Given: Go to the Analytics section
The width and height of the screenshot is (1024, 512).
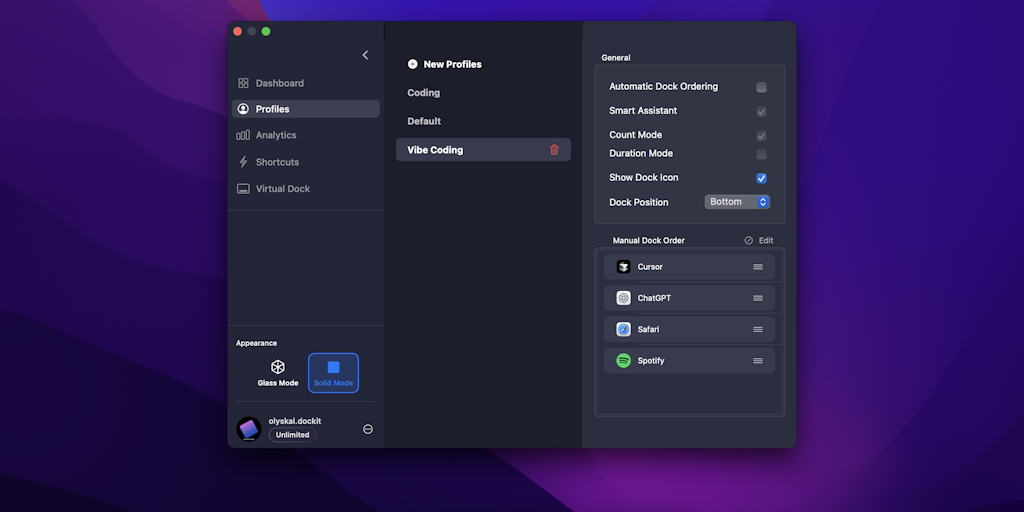Looking at the screenshot, I should pyautogui.click(x=306, y=135).
